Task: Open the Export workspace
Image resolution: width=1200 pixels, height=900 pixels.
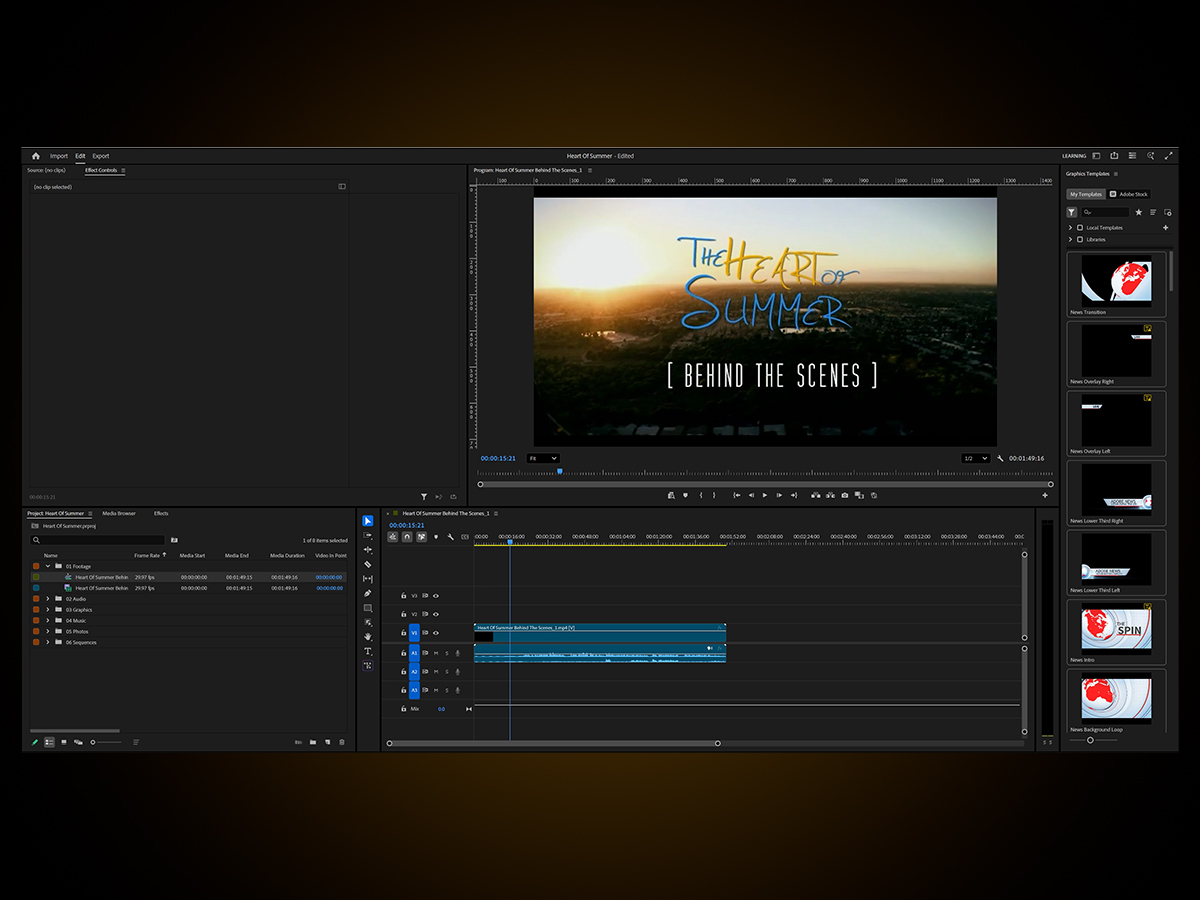Action: tap(101, 156)
